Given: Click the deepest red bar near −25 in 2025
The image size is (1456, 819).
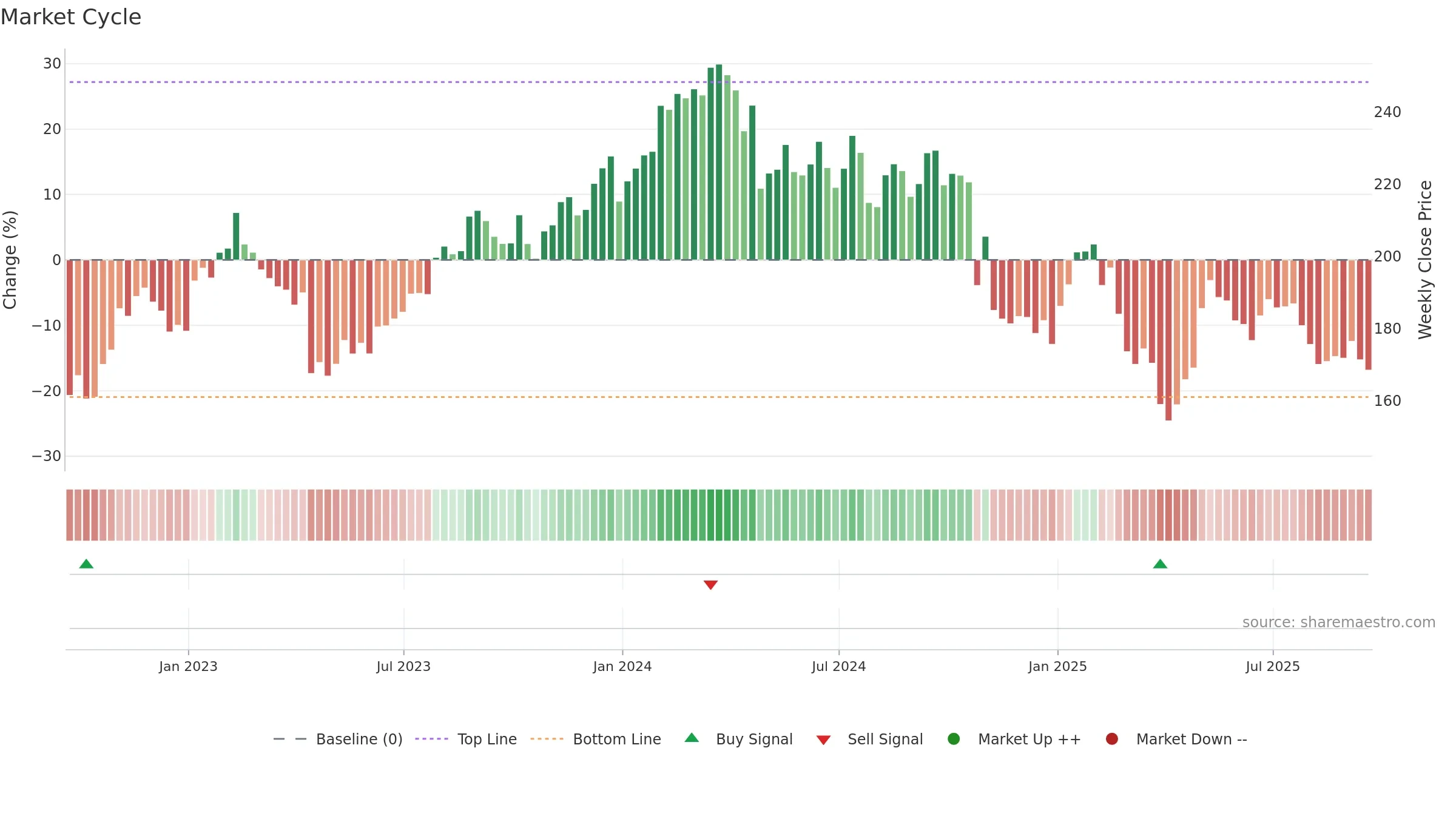Looking at the screenshot, I should coord(1168,340).
